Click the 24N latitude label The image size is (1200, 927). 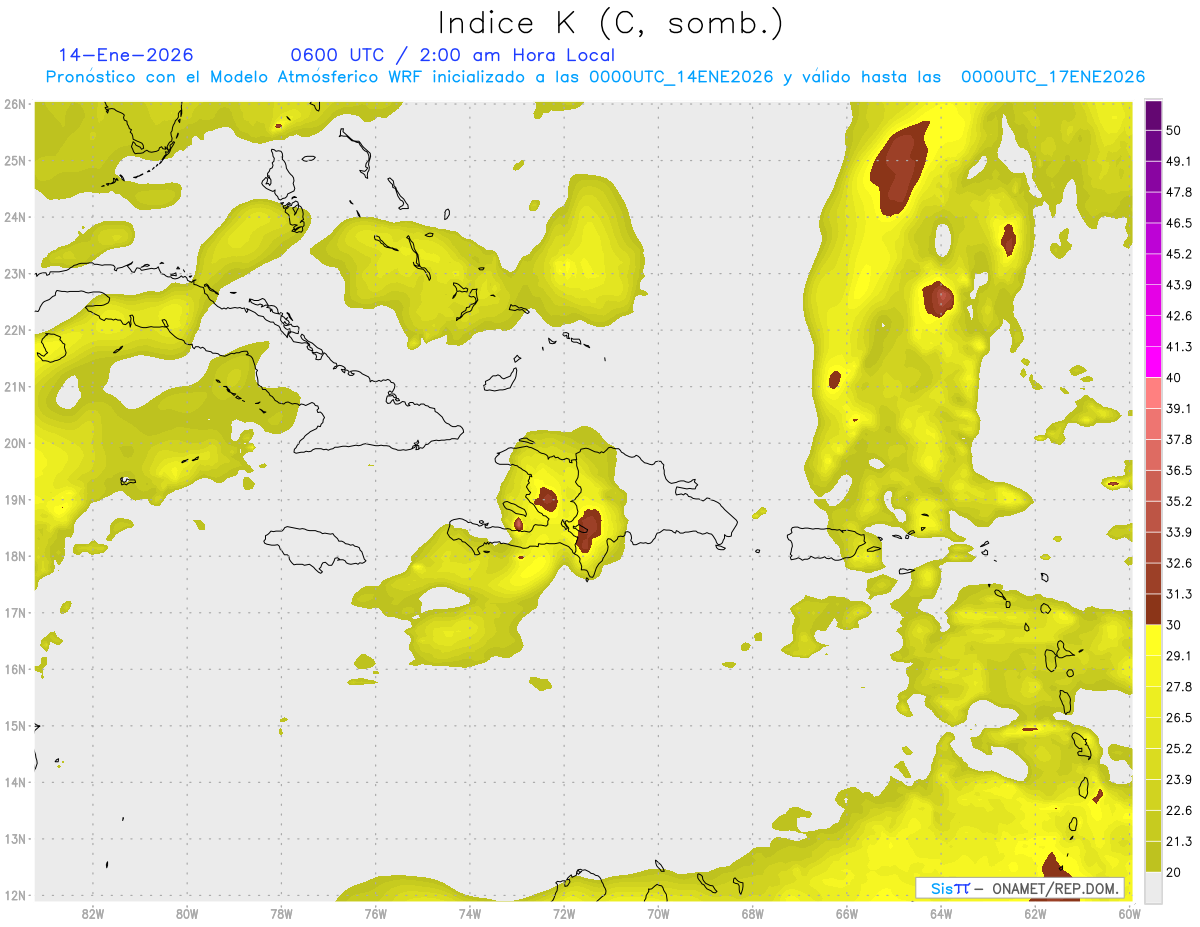coord(14,217)
